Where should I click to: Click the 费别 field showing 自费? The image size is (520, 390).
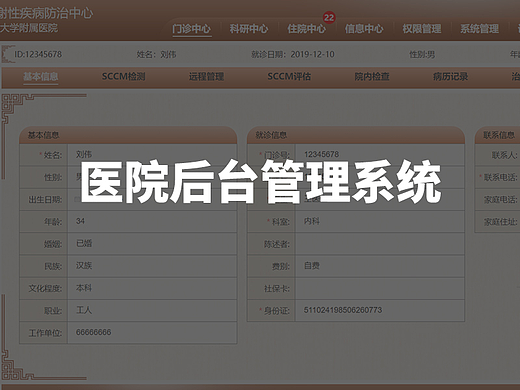tap(380, 266)
